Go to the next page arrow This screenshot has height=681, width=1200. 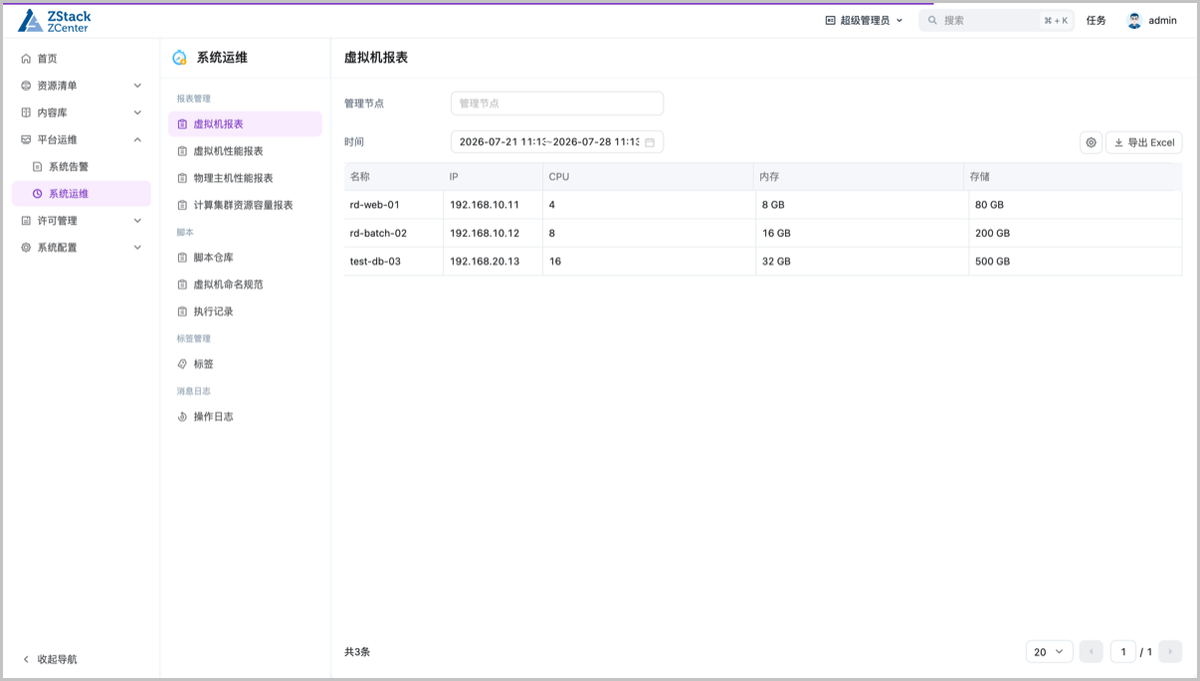1171,652
